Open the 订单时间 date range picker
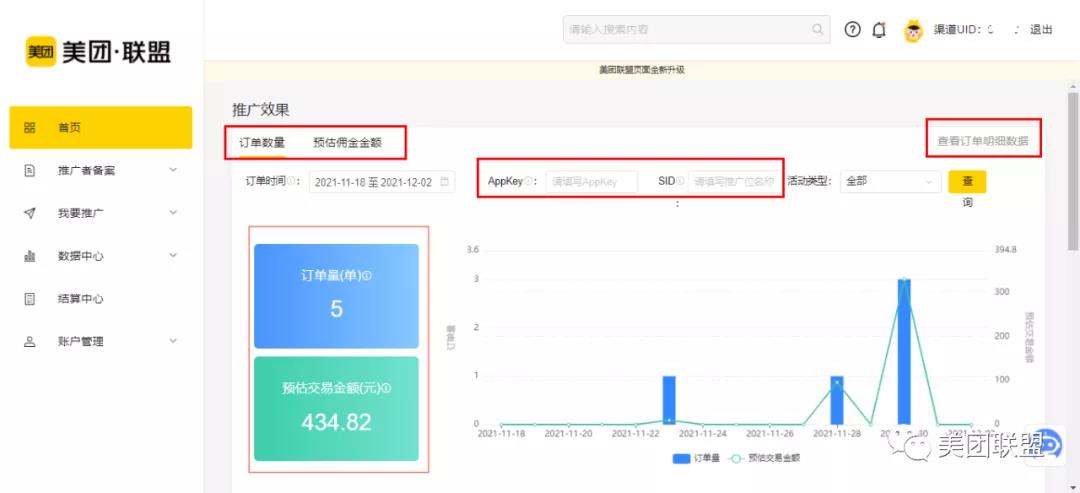This screenshot has width=1080, height=493. (382, 182)
